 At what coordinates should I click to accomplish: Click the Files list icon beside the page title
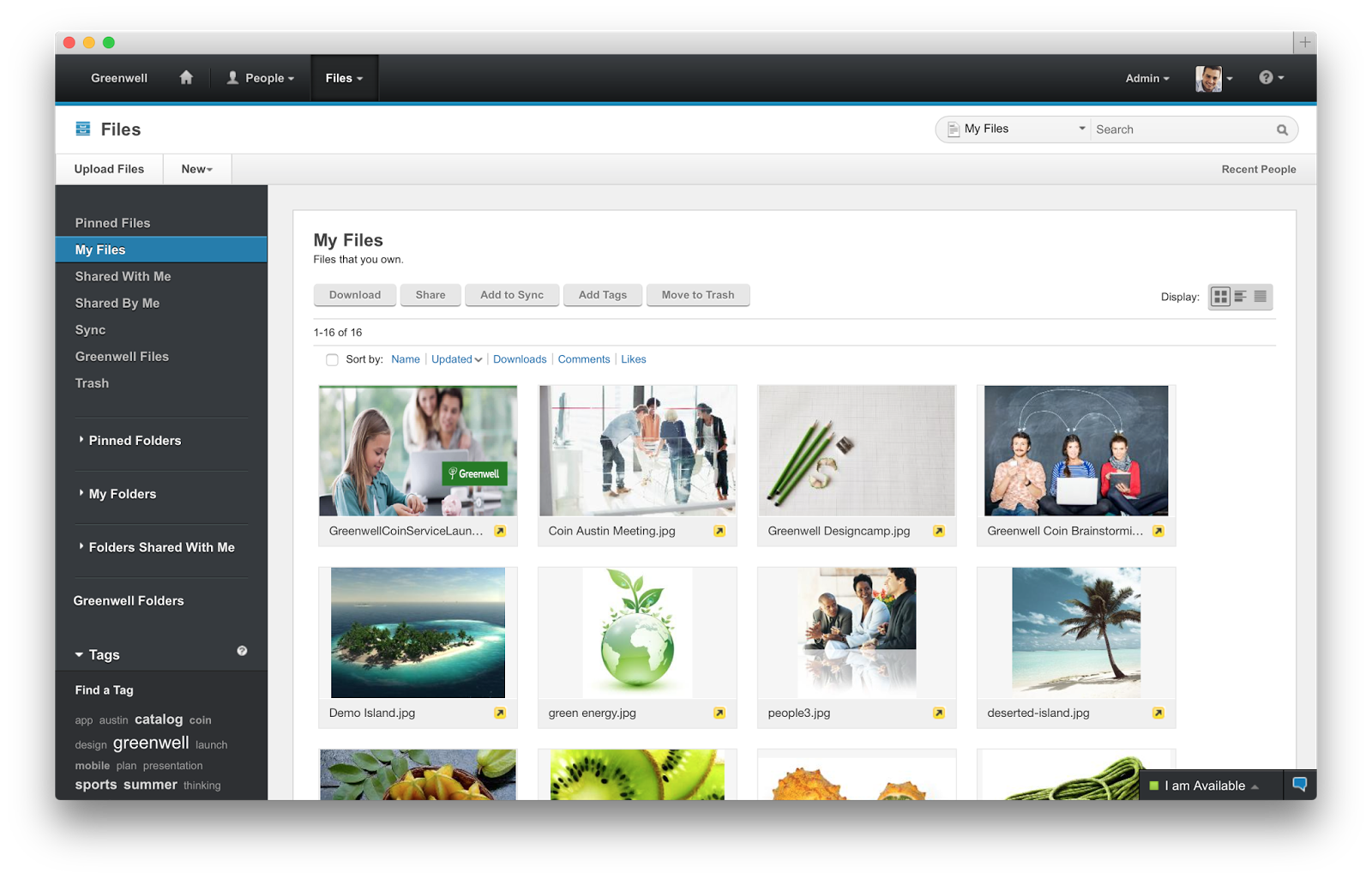coord(83,129)
